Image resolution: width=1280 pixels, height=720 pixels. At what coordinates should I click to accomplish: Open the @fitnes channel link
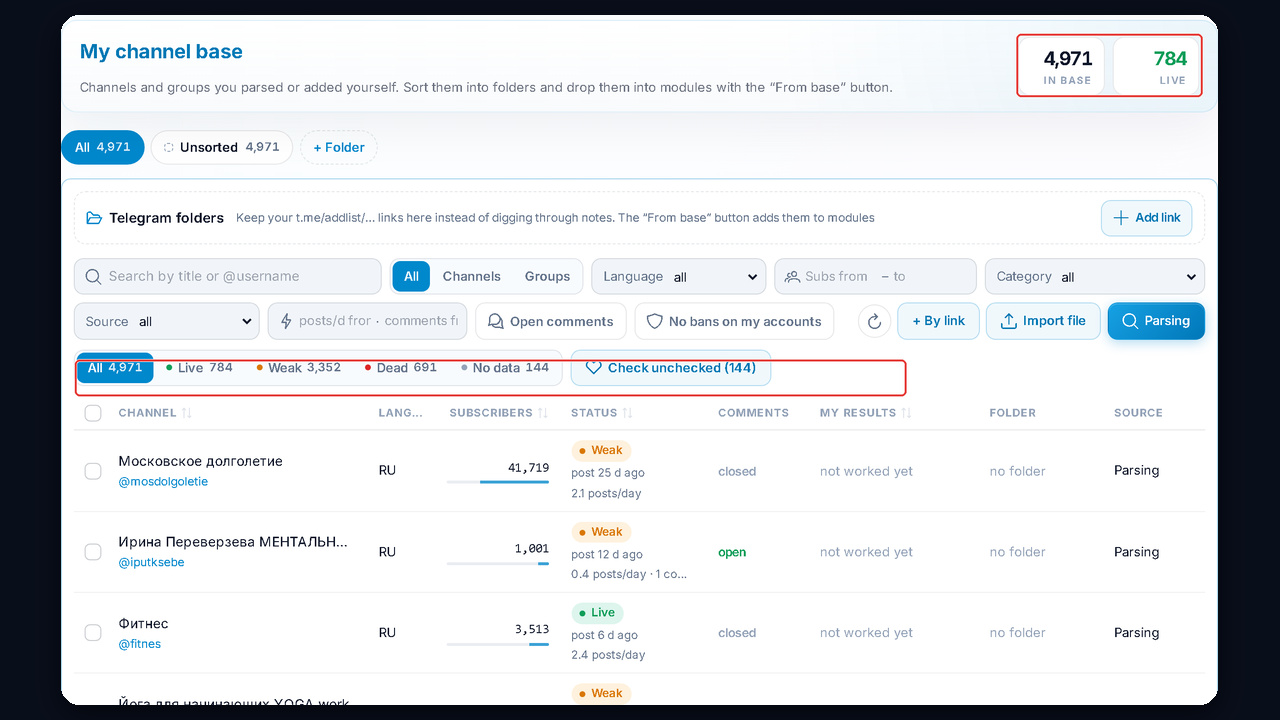140,644
